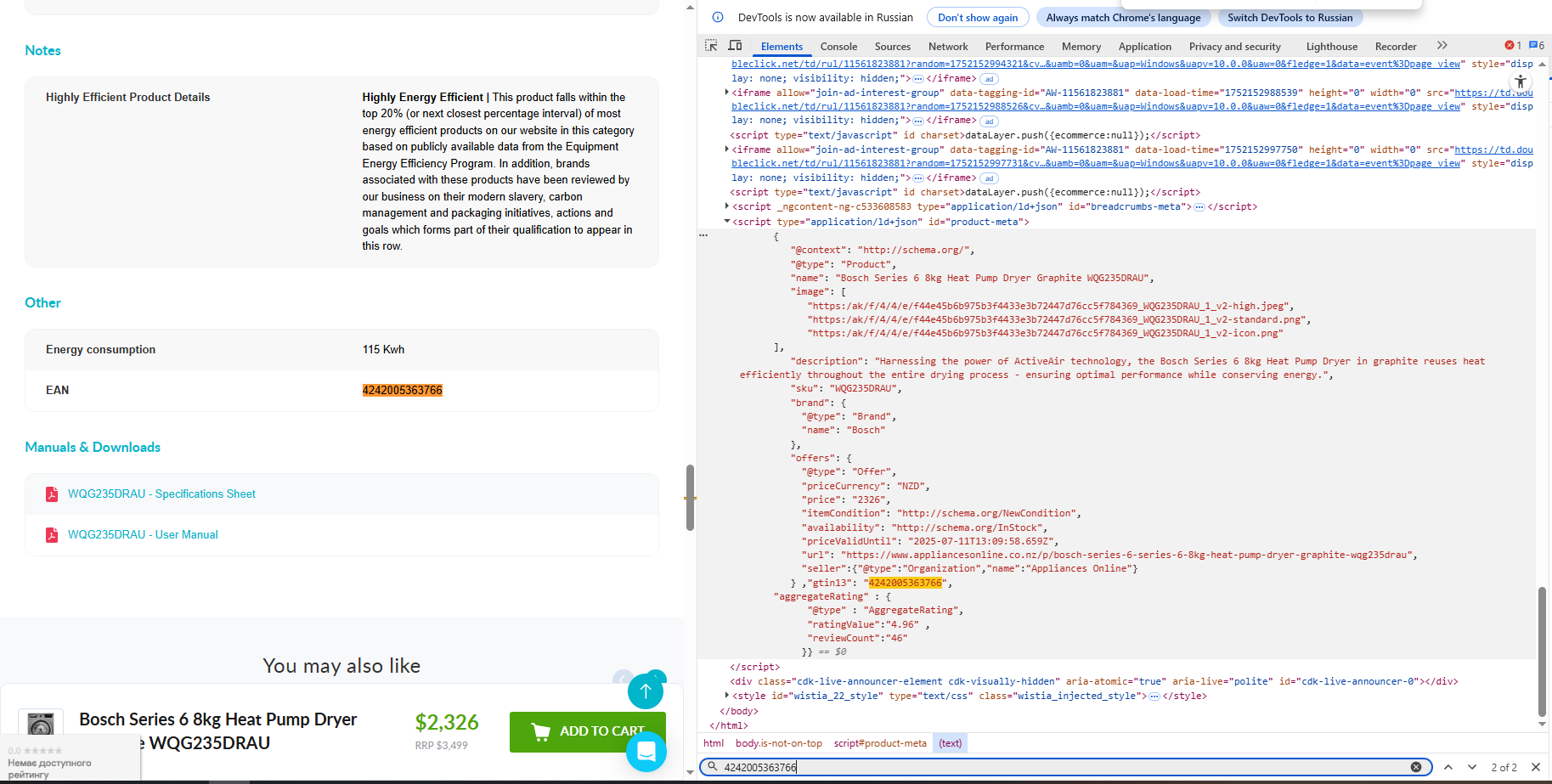
Task: Click the webpage vertical scrollbar thumb
Action: click(x=690, y=498)
